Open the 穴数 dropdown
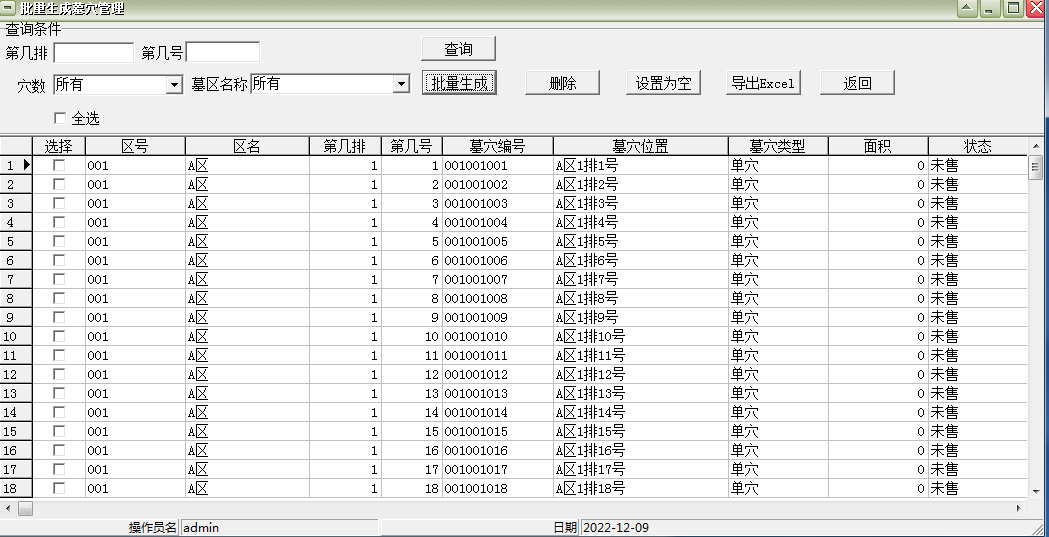This screenshot has width=1049, height=537. click(x=174, y=84)
